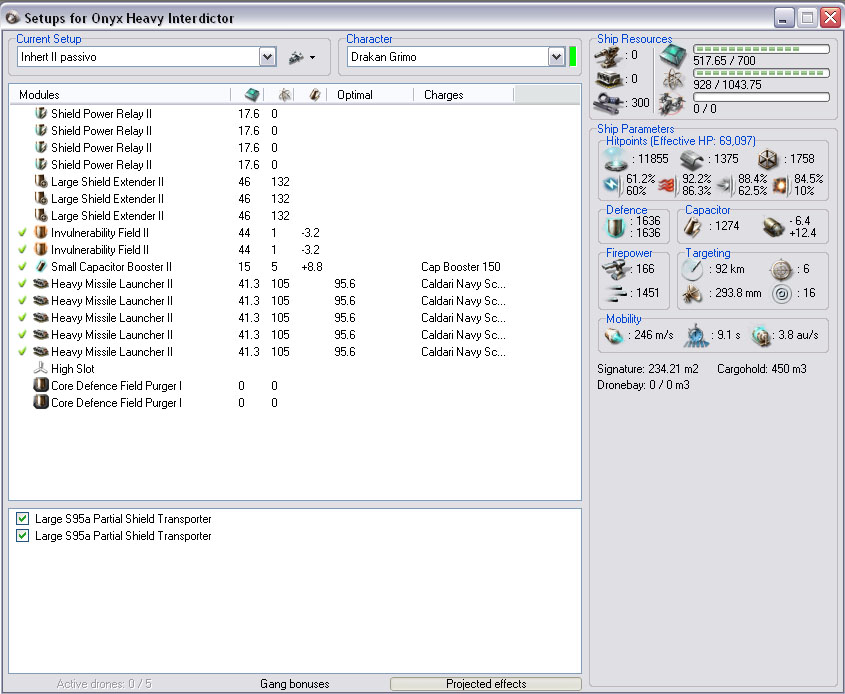Sort by CPU column header icon

pos(252,95)
